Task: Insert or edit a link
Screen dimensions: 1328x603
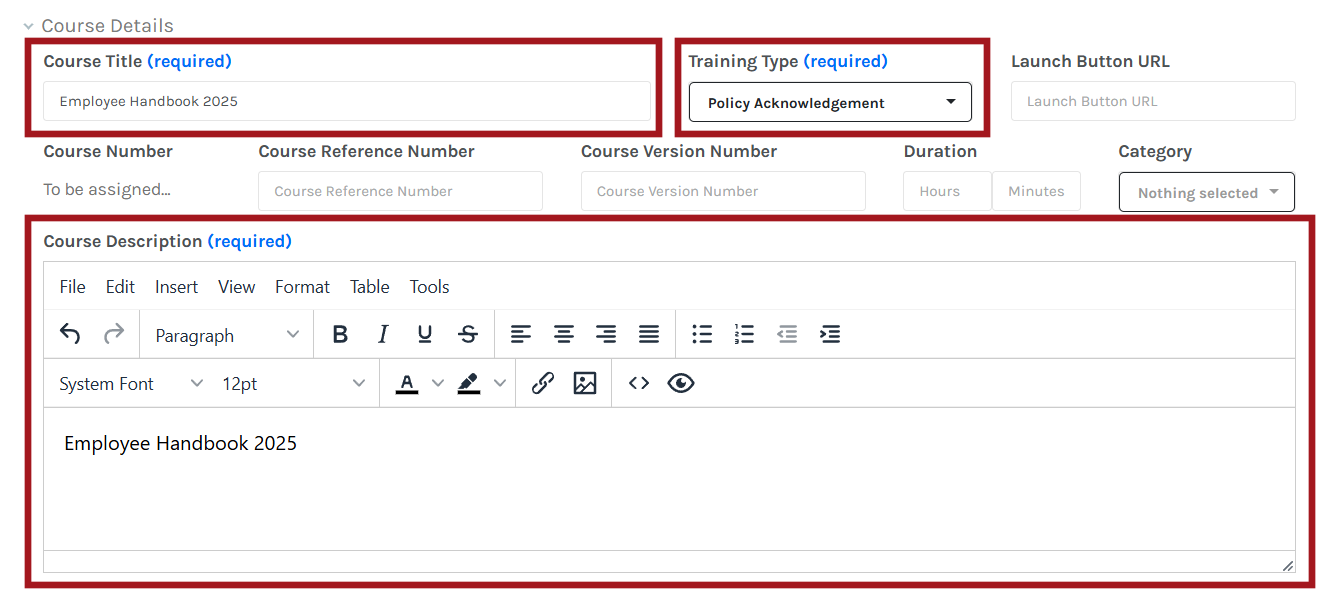Action: tap(543, 383)
